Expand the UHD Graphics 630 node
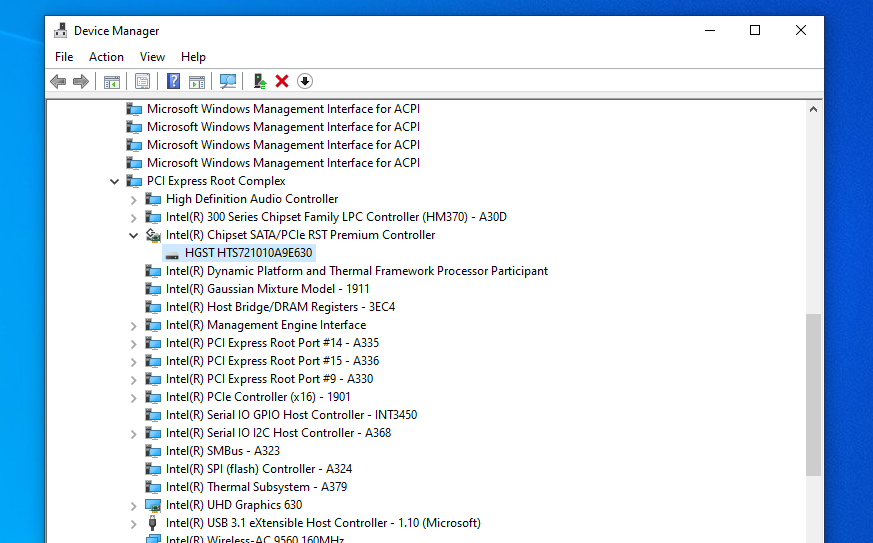Image resolution: width=873 pixels, height=543 pixels. (134, 506)
